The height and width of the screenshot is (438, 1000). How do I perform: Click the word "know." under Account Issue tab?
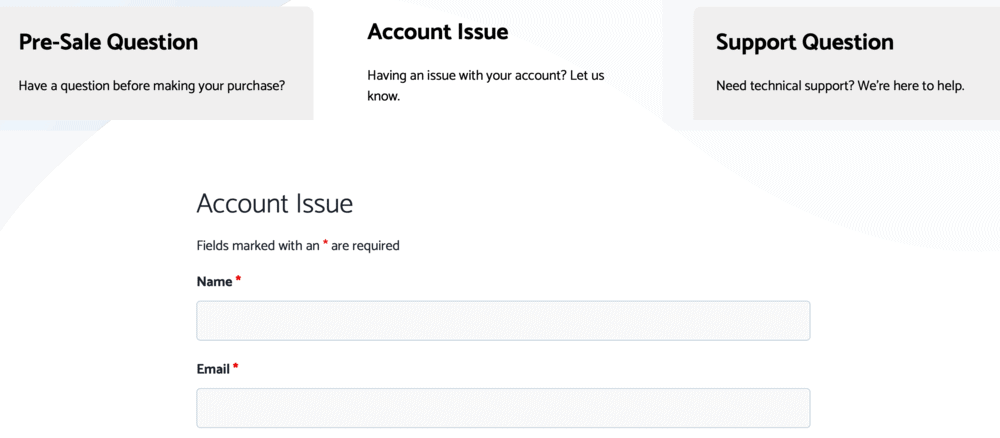click(x=384, y=97)
